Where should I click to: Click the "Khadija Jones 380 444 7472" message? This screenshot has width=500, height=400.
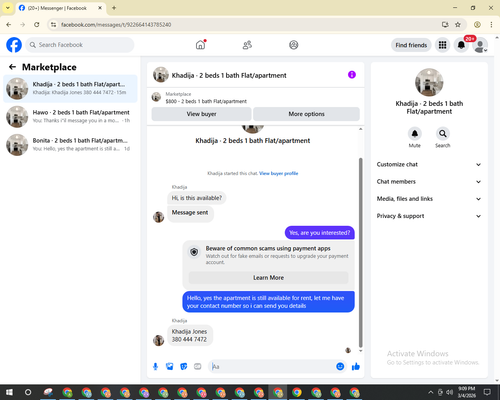point(189,335)
